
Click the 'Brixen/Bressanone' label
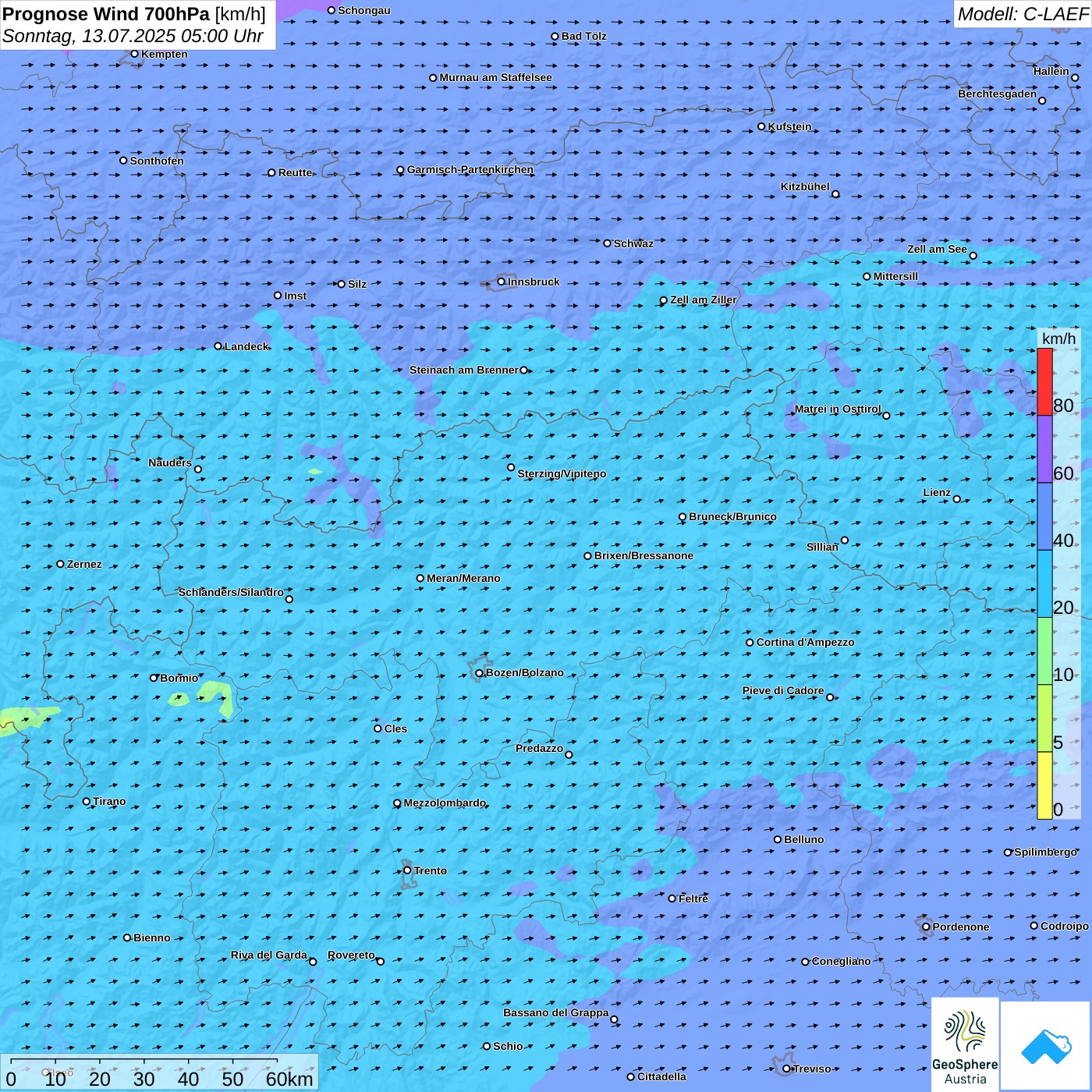pos(644,555)
